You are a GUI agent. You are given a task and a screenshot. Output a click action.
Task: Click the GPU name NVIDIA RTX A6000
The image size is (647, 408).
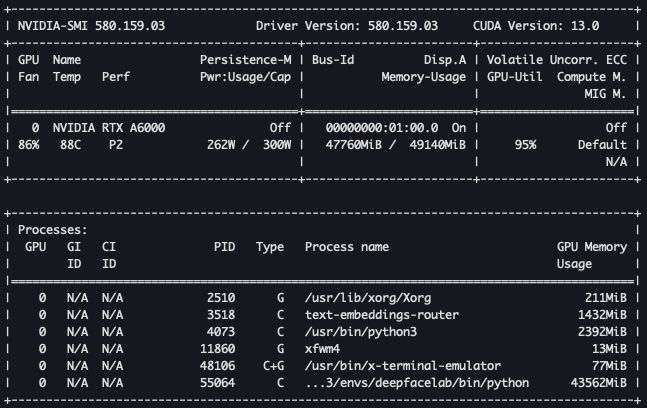coord(109,128)
